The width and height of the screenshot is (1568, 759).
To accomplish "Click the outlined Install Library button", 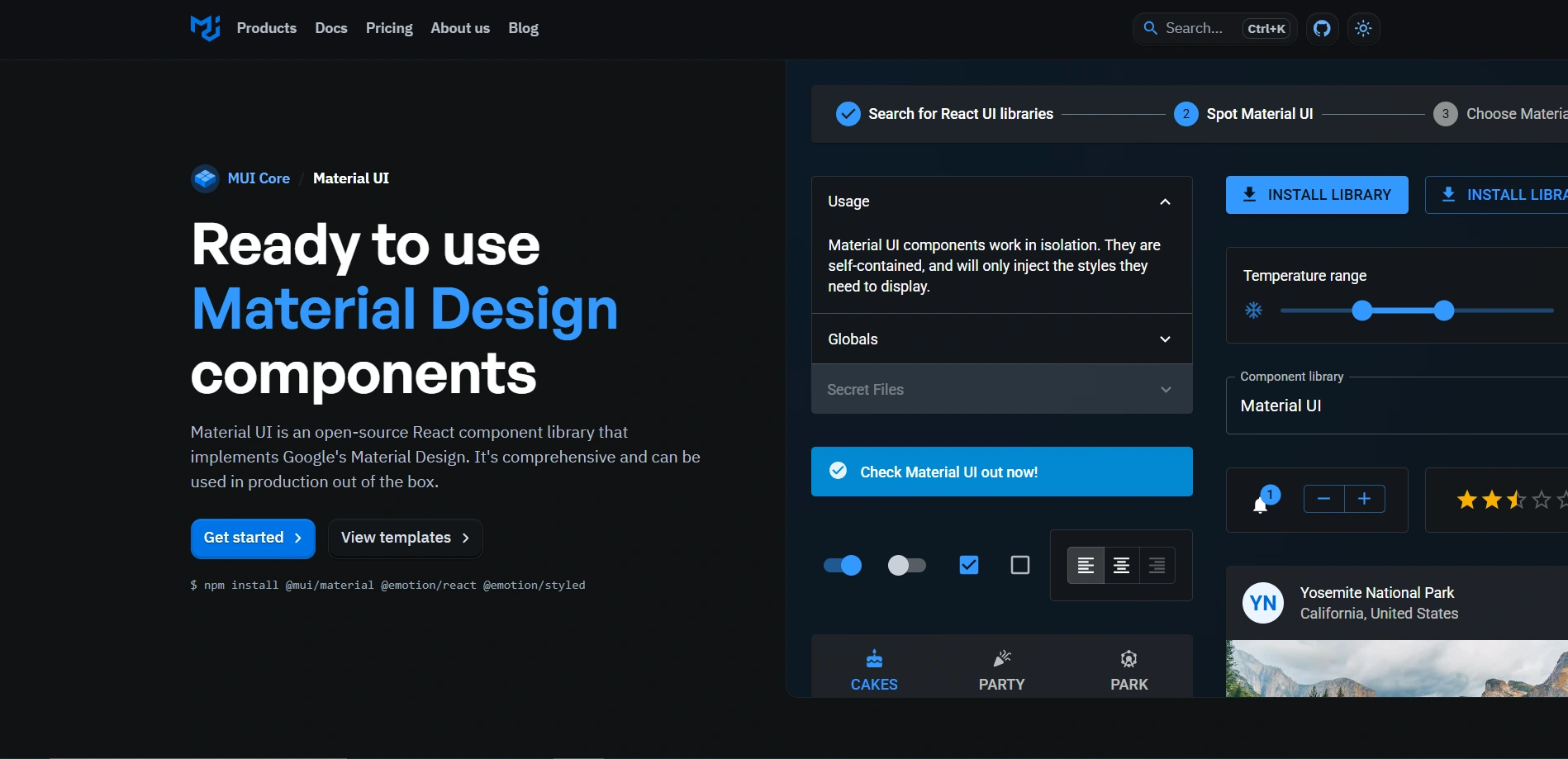I will tap(1497, 195).
